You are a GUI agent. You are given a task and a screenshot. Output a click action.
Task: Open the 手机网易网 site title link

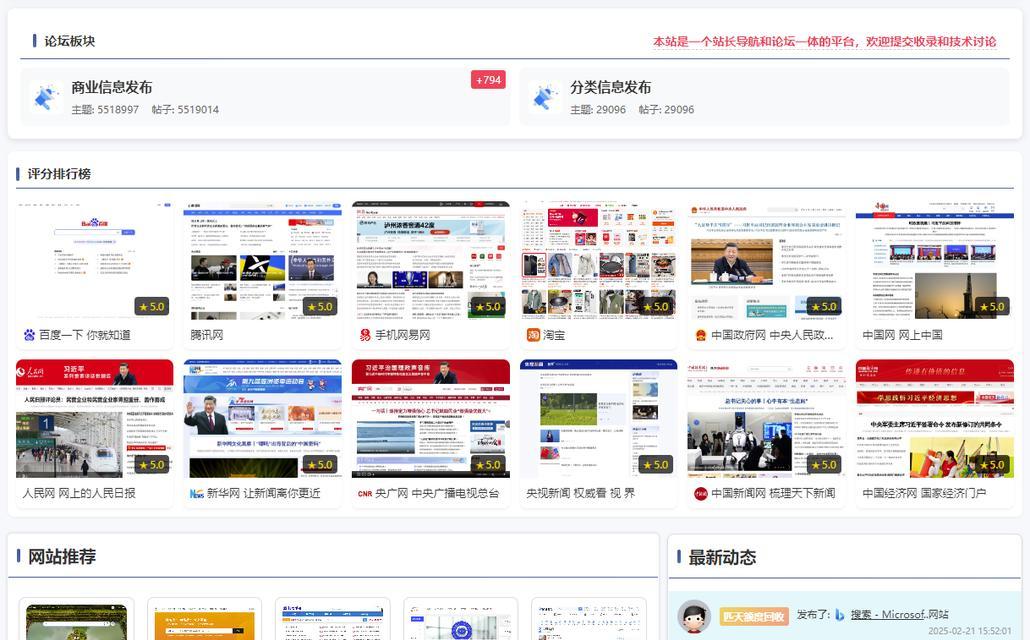click(x=402, y=335)
